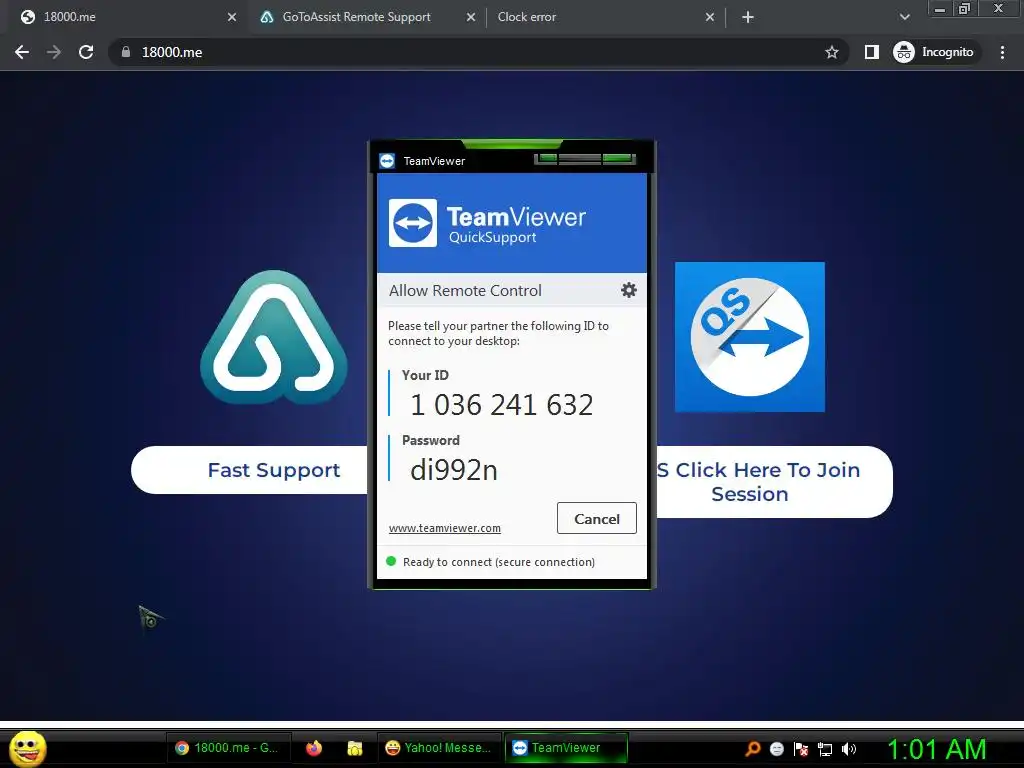Click the TeamViewer QS blue logo image
Screen dimensions: 1024x768
750,337
